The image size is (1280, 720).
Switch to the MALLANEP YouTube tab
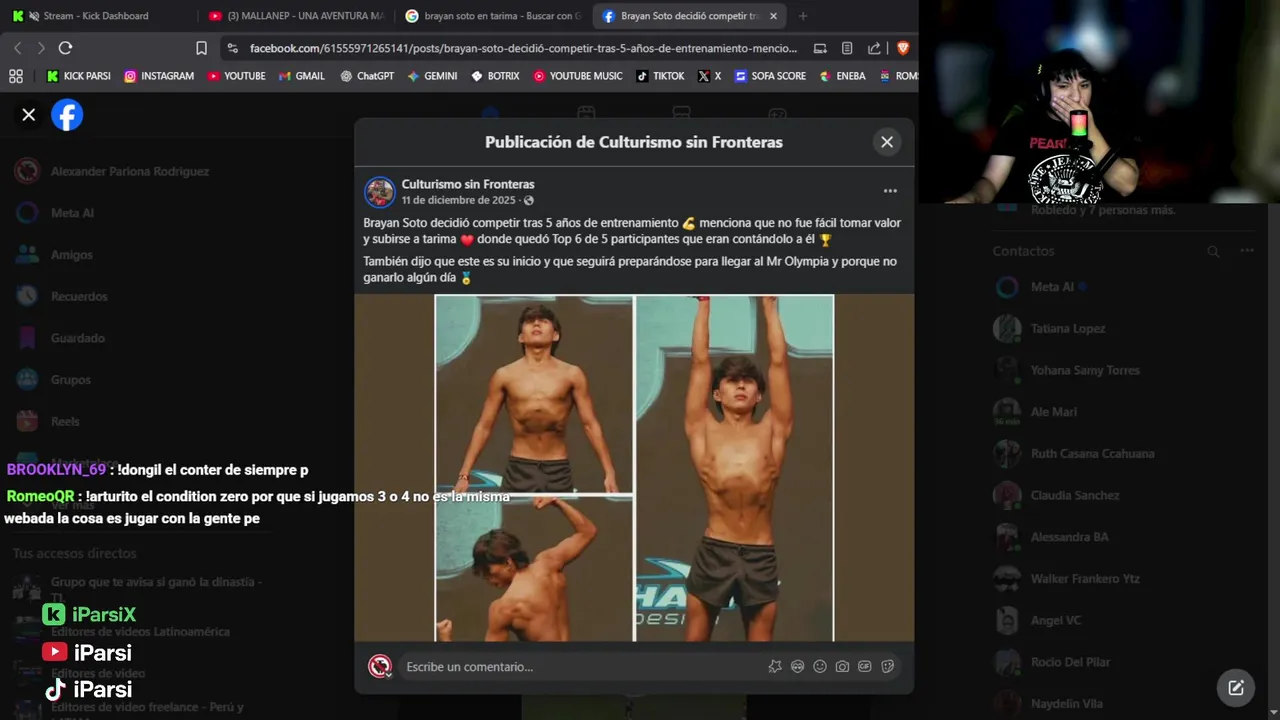click(296, 16)
